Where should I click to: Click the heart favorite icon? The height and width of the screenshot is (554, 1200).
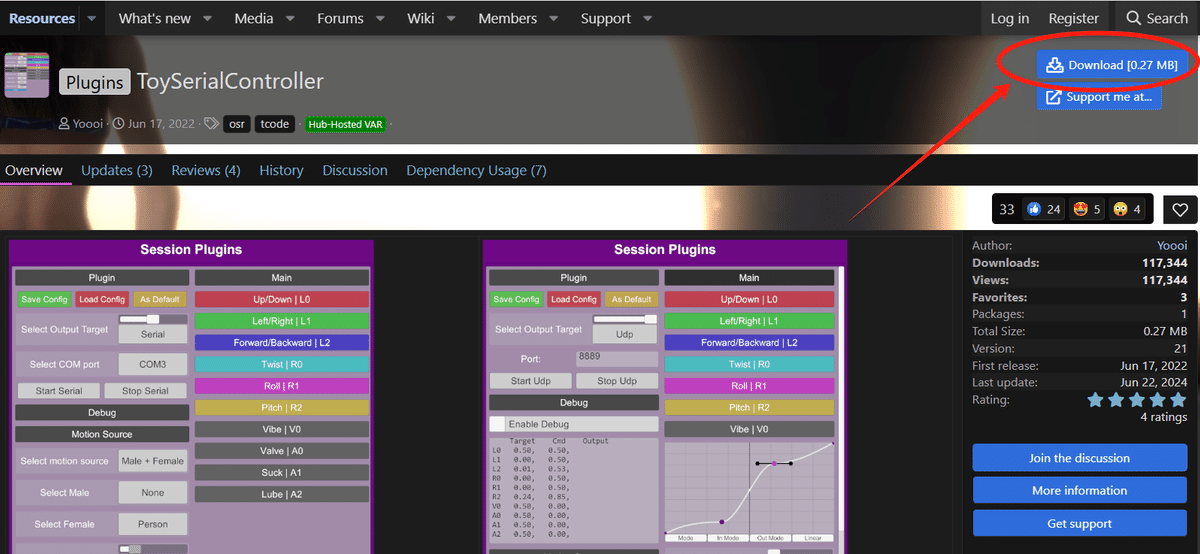tap(1180, 209)
